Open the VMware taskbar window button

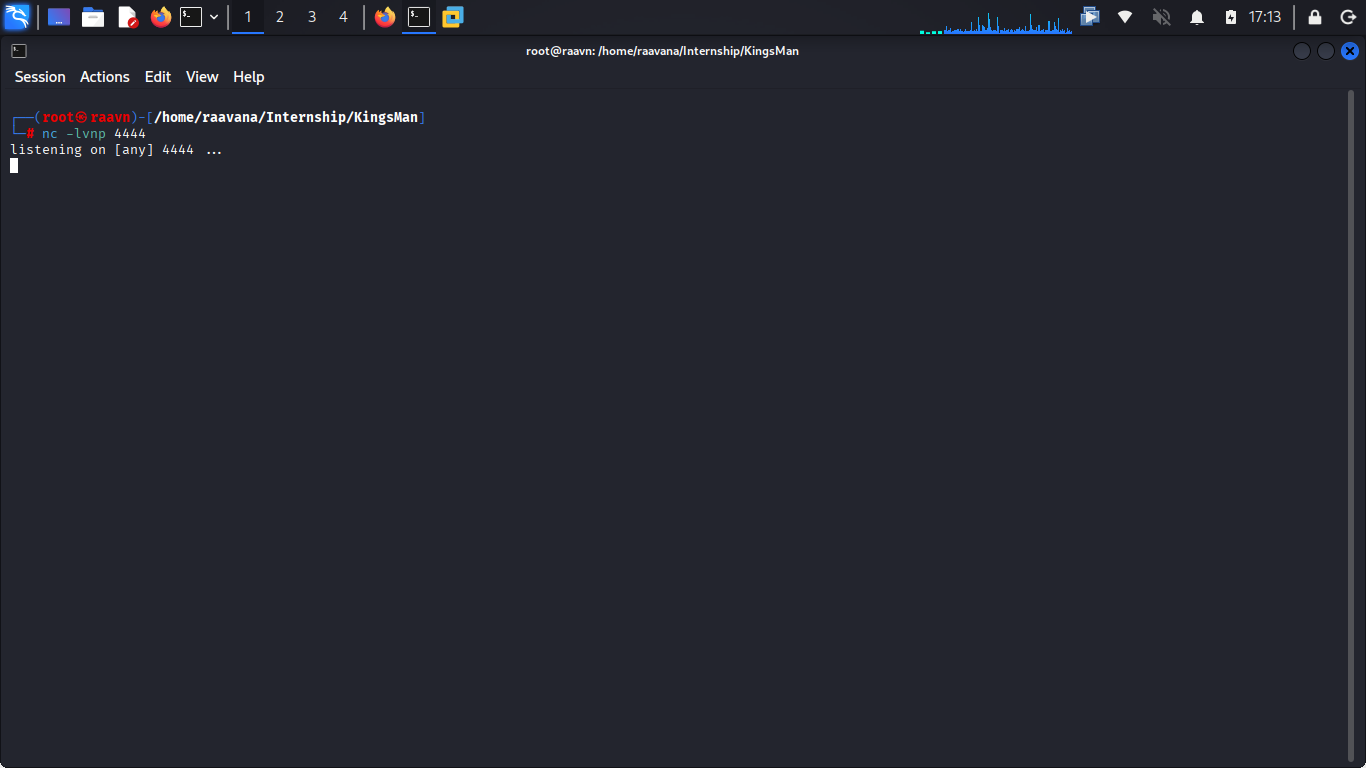(453, 17)
